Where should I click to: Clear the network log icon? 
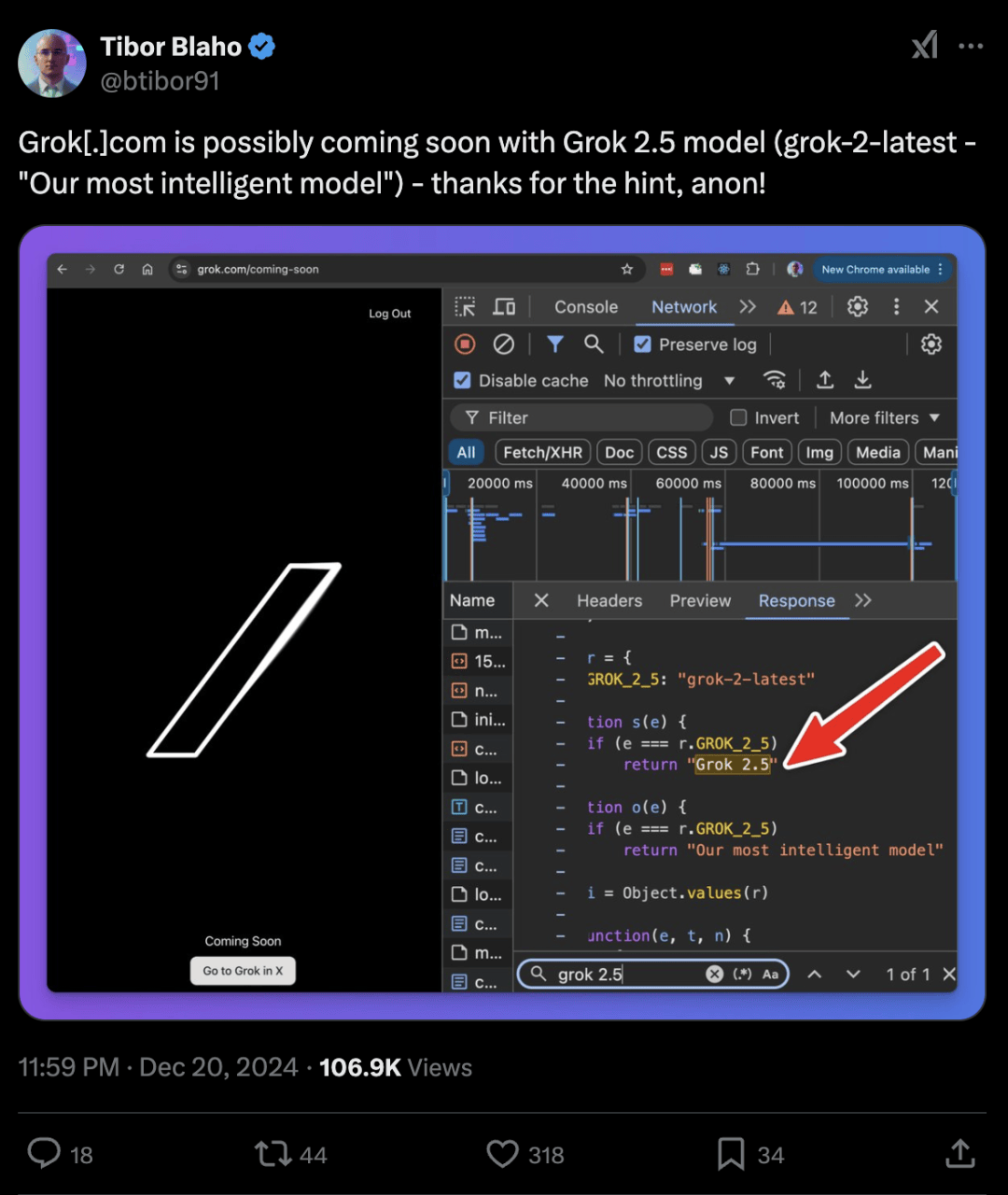tap(504, 344)
